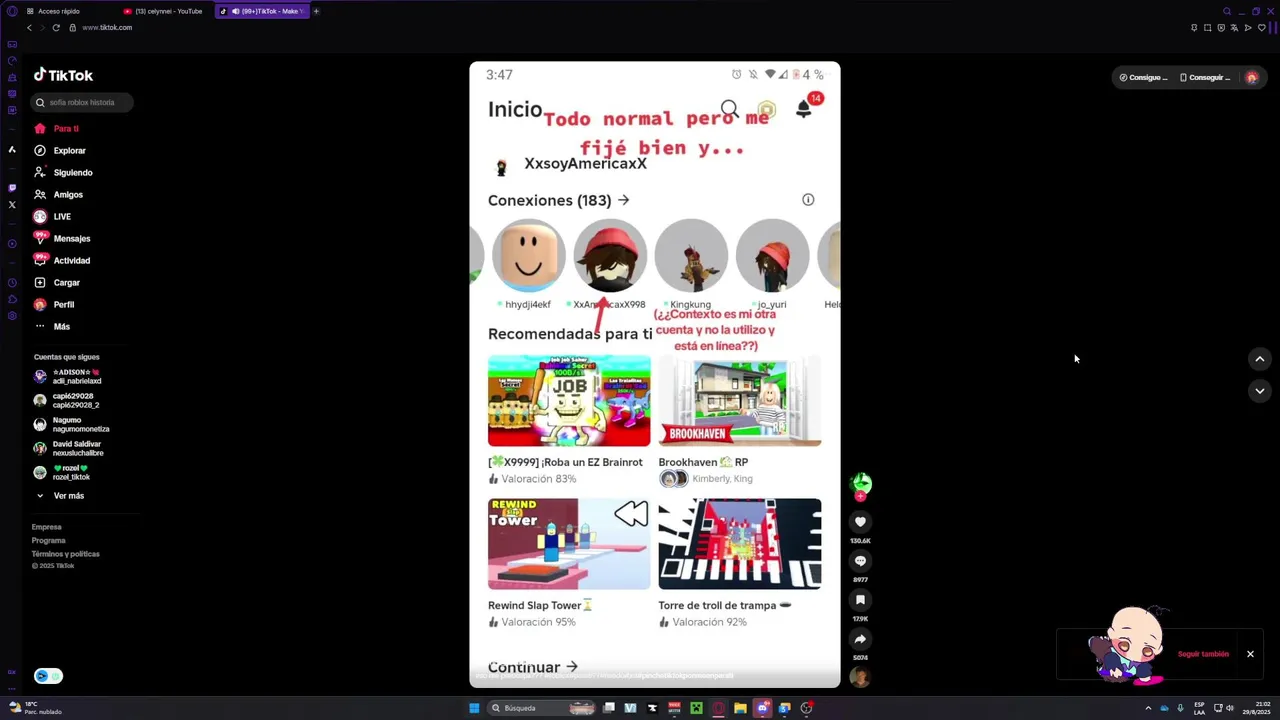Open the taskbar weather widget

pyautogui.click(x=36, y=708)
